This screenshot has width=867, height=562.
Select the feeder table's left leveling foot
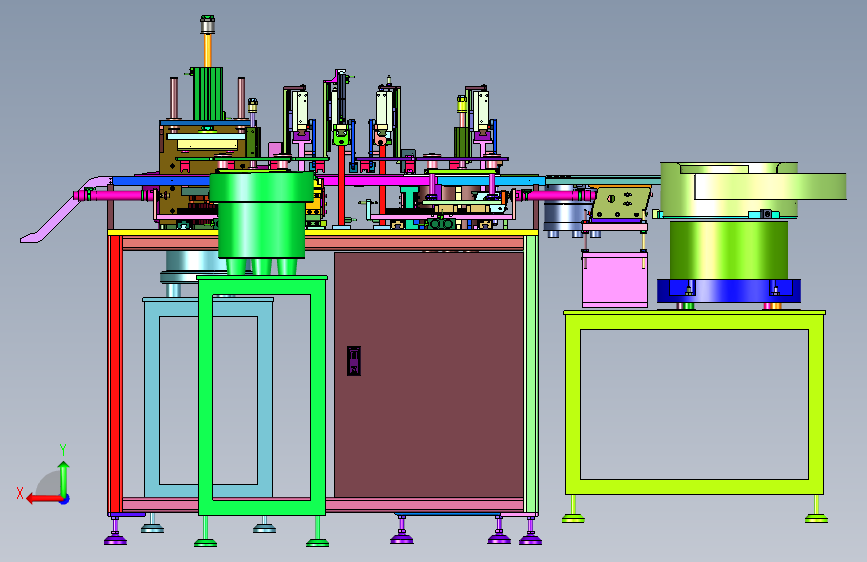click(x=573, y=509)
